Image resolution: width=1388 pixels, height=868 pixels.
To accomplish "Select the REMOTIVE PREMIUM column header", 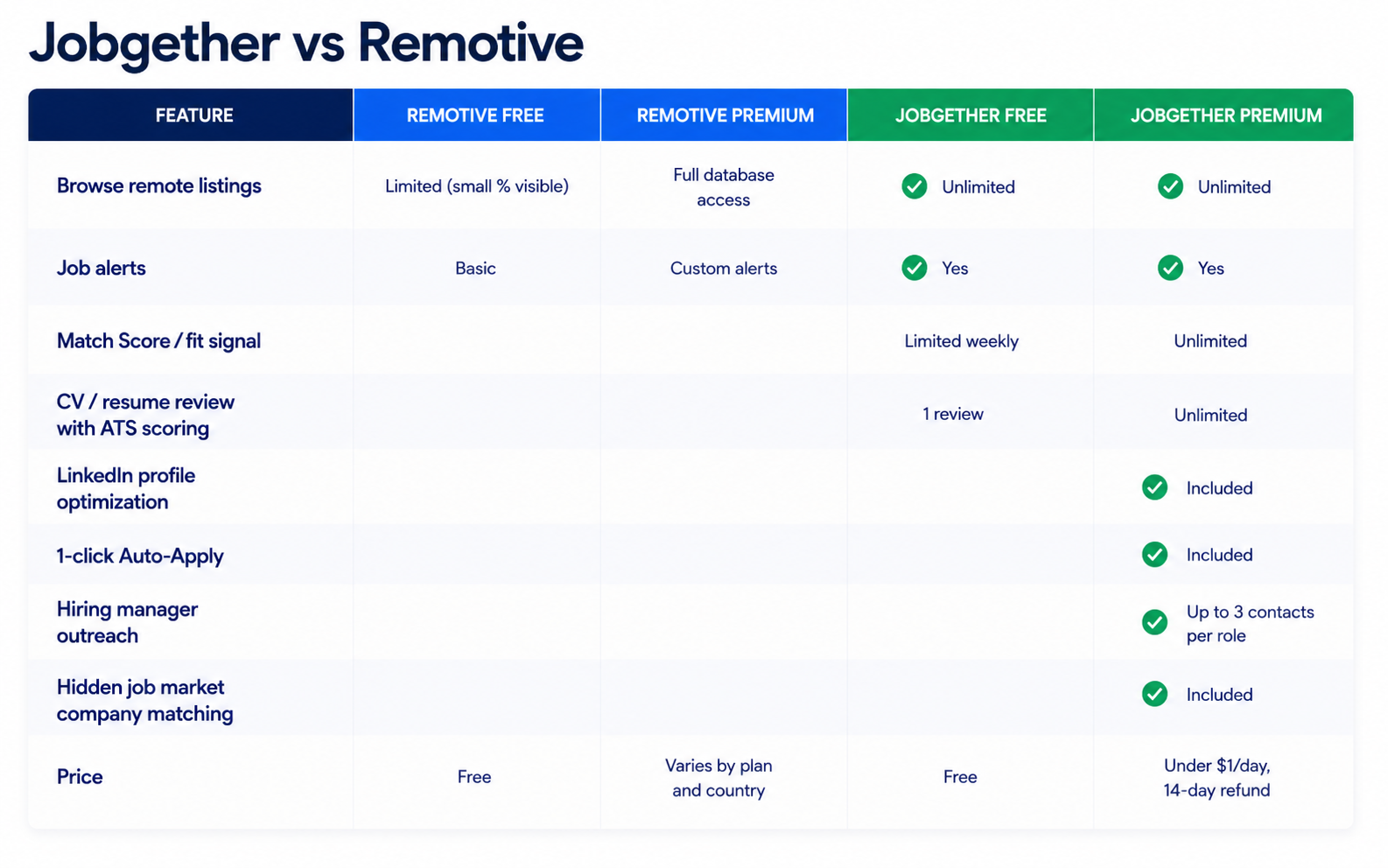I will [x=724, y=115].
